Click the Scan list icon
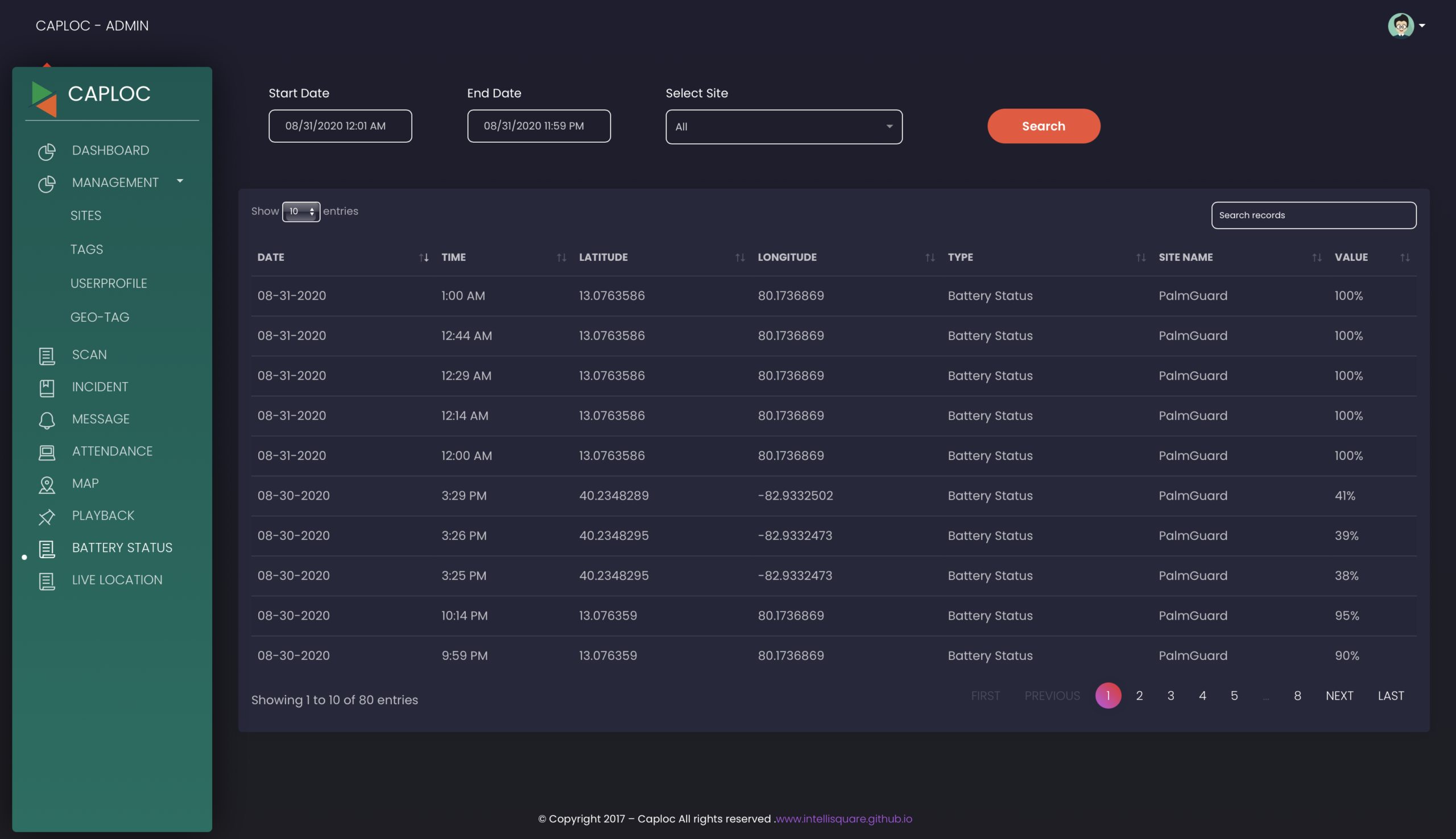 coord(47,355)
